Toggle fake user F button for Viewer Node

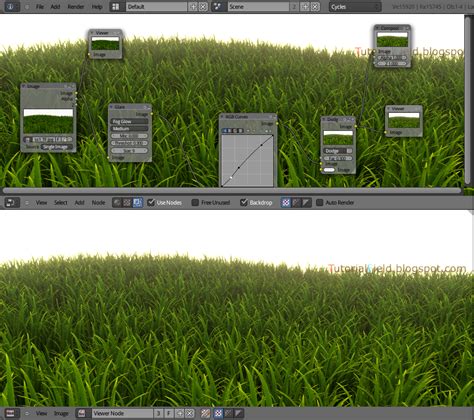[x=169, y=413]
